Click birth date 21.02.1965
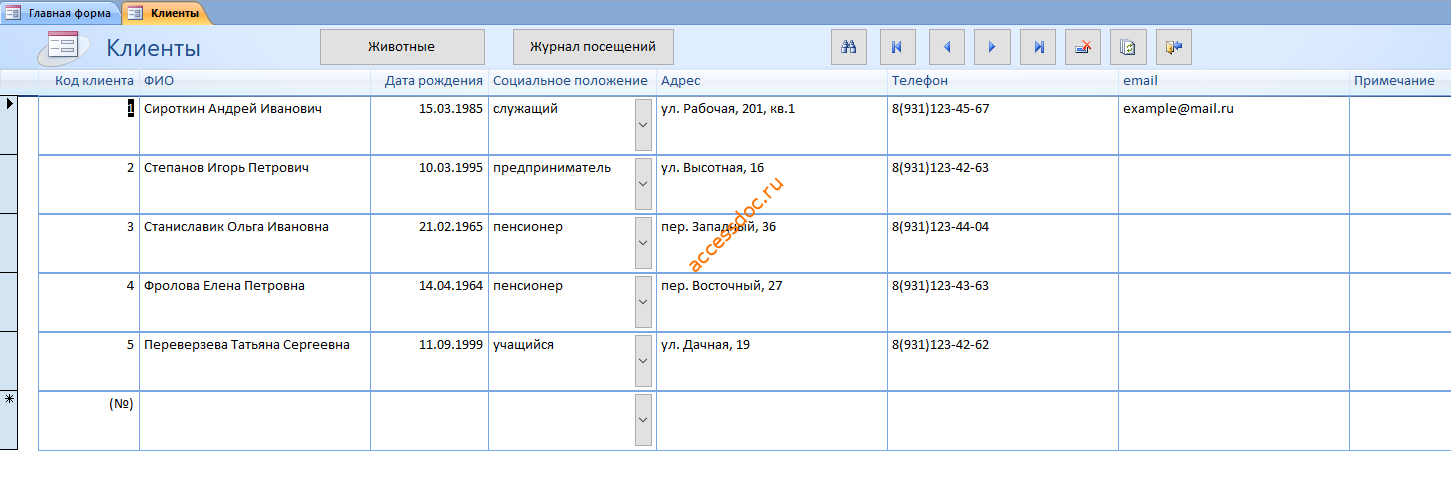This screenshot has height=489, width=1451. 451,227
